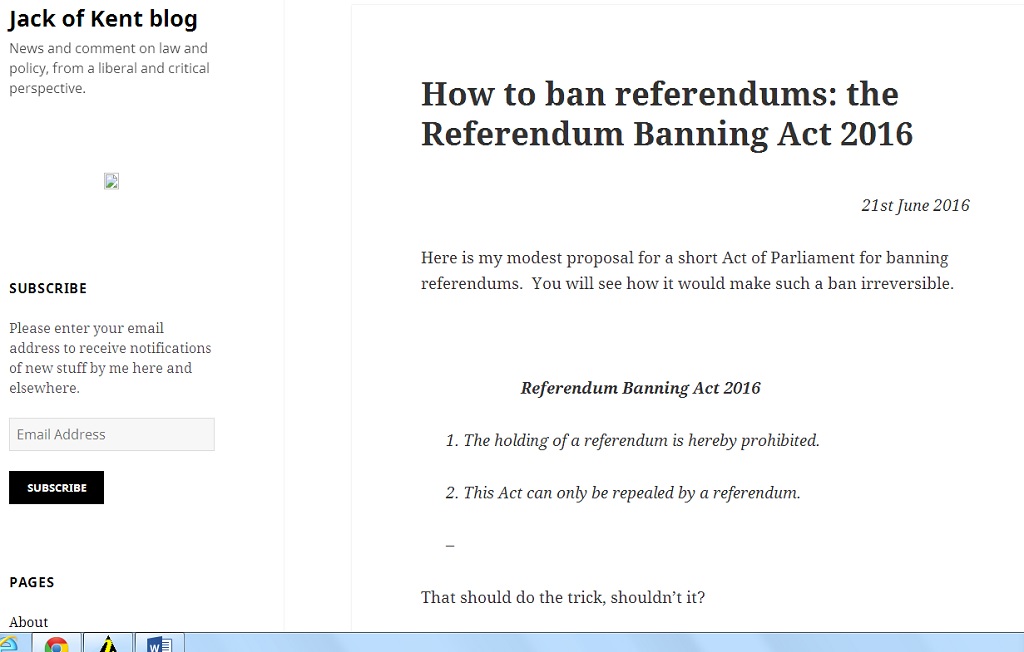Click the 21st June 2016 date
Screen dimensions: 1024x652
pyautogui.click(x=915, y=206)
